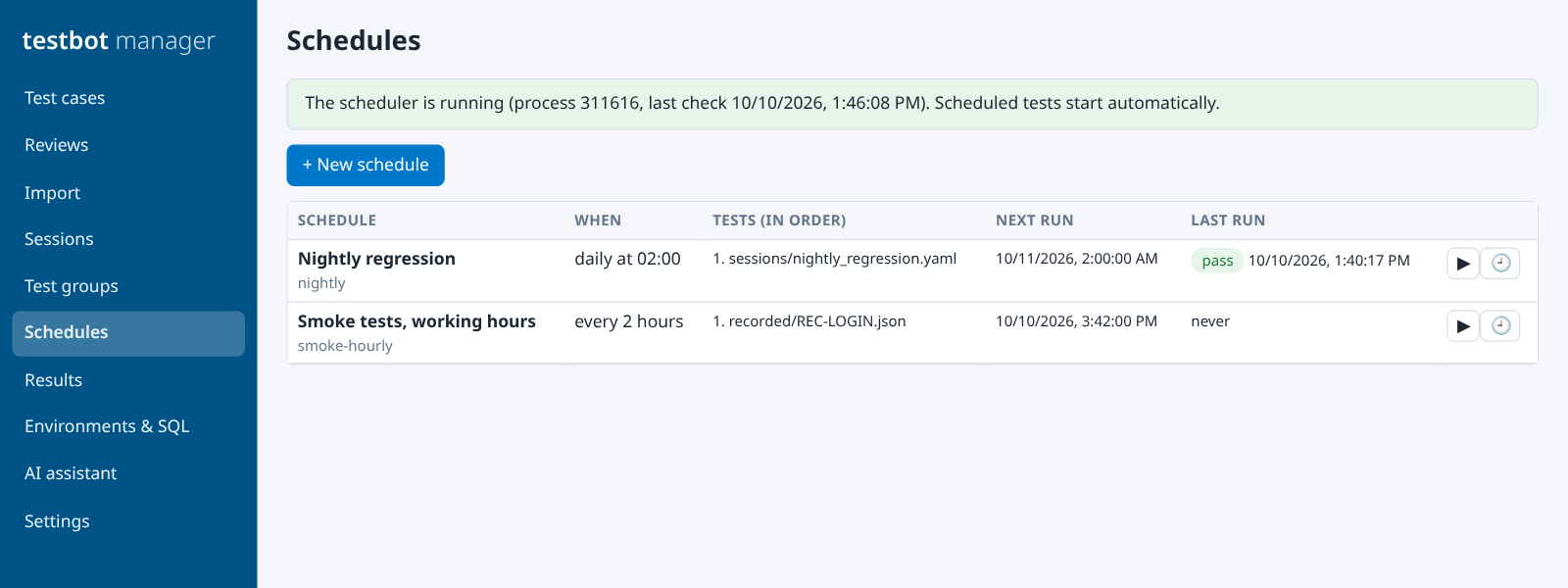The image size is (1568, 588).
Task: Select Schedules in sidebar
Action: (128, 333)
